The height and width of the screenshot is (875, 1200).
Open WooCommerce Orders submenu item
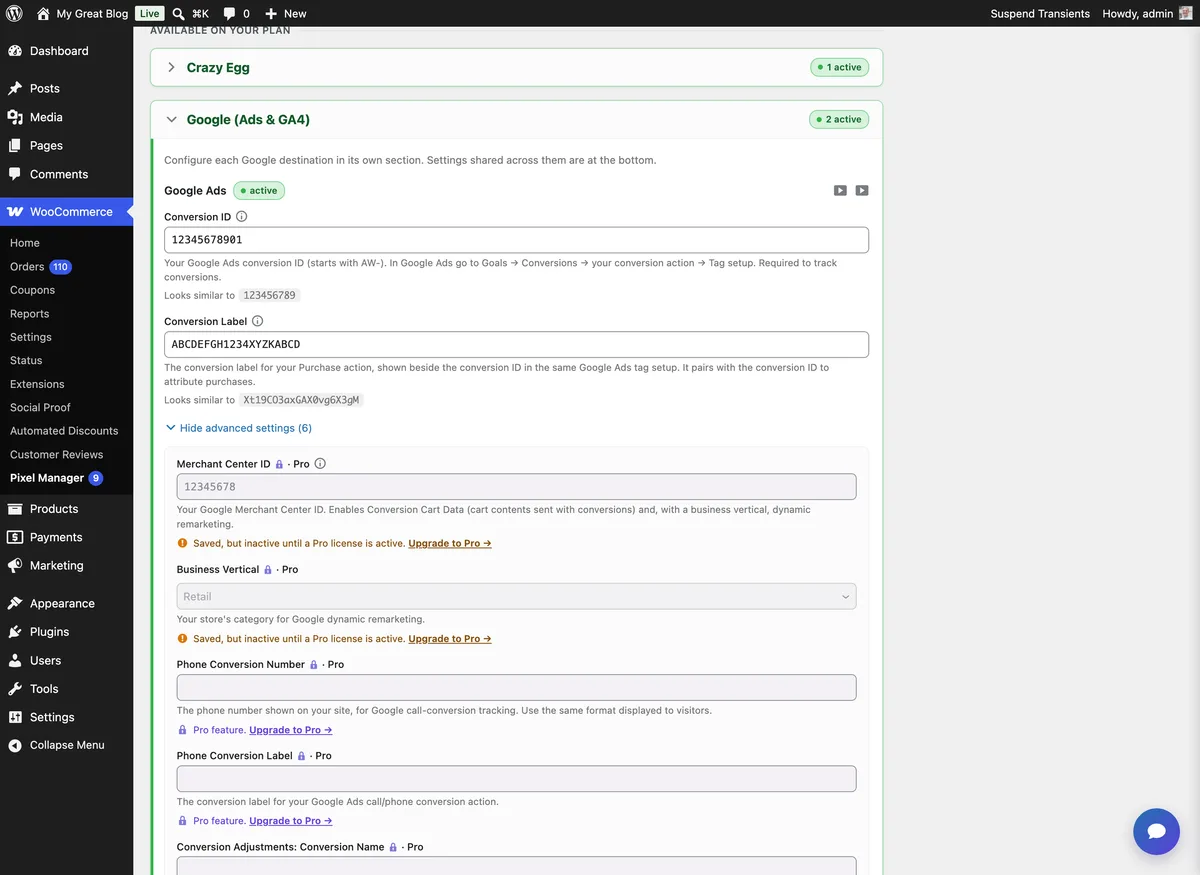tap(27, 267)
